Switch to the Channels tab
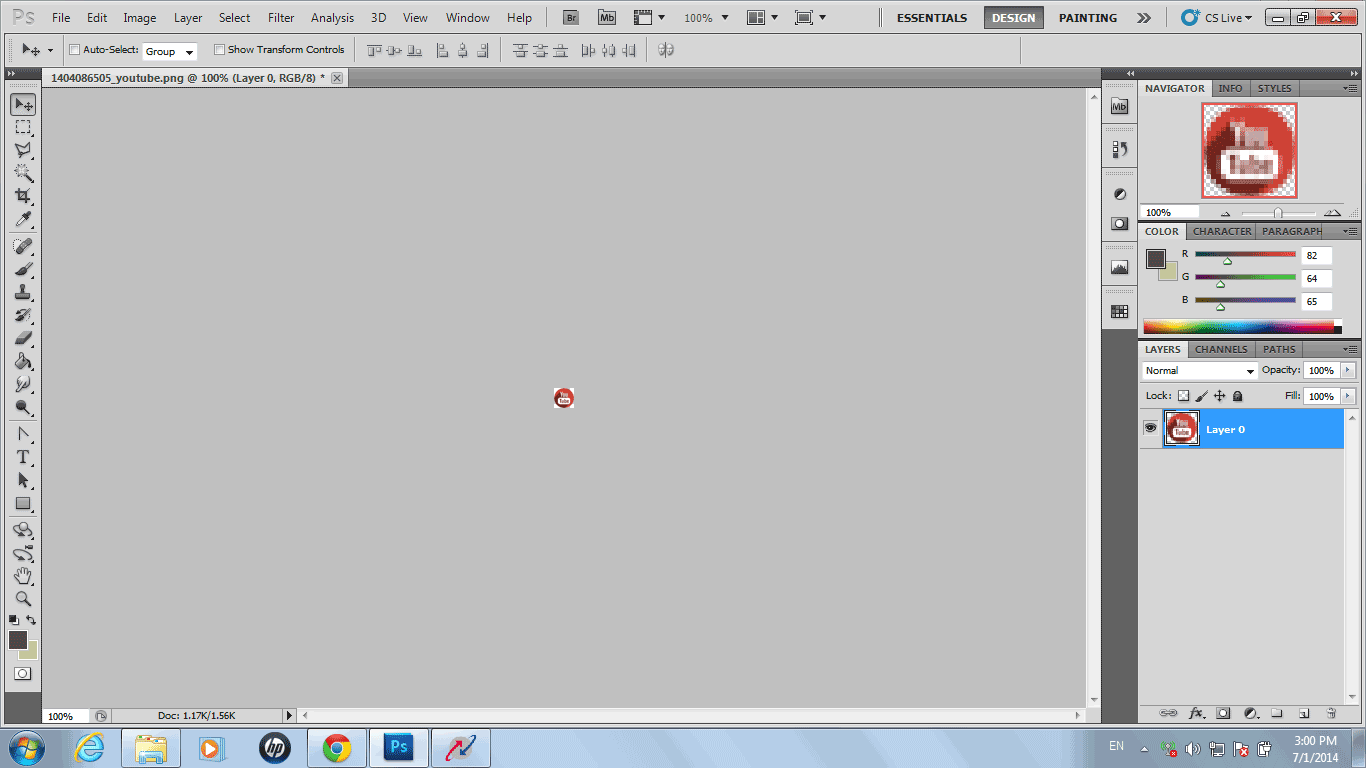 1220,349
